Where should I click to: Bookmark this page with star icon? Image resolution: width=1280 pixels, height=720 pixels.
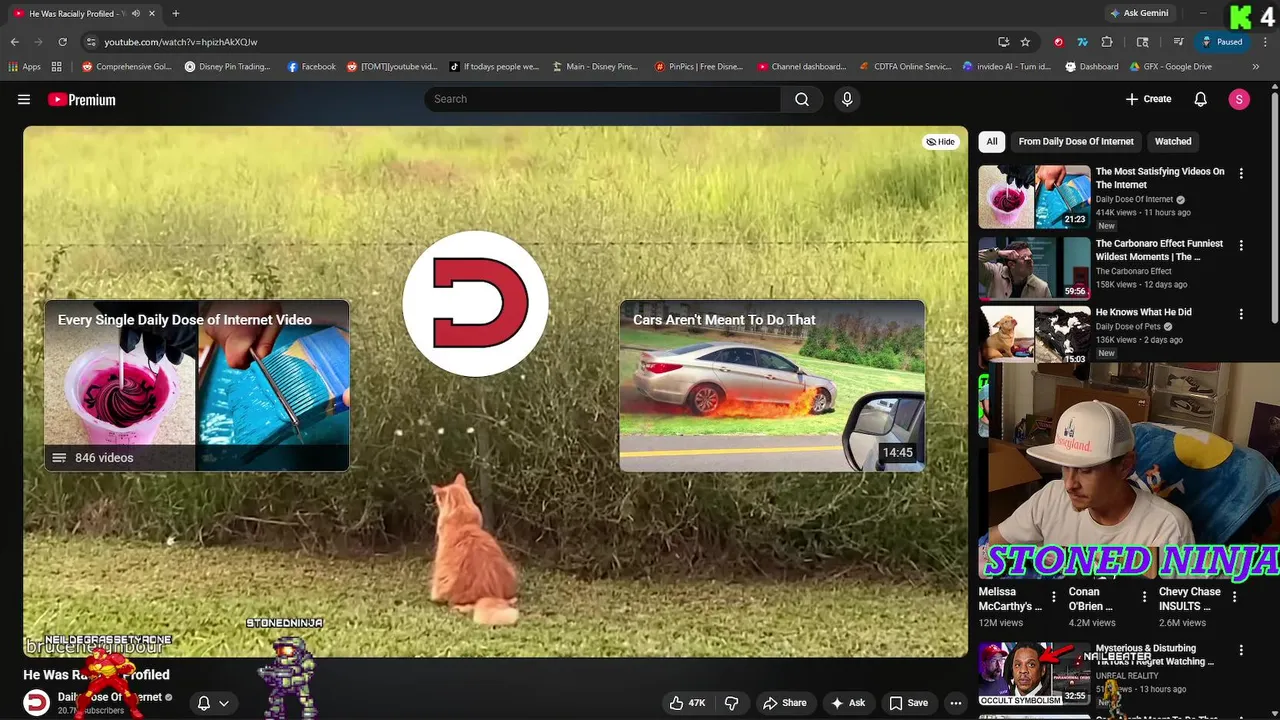[1025, 42]
